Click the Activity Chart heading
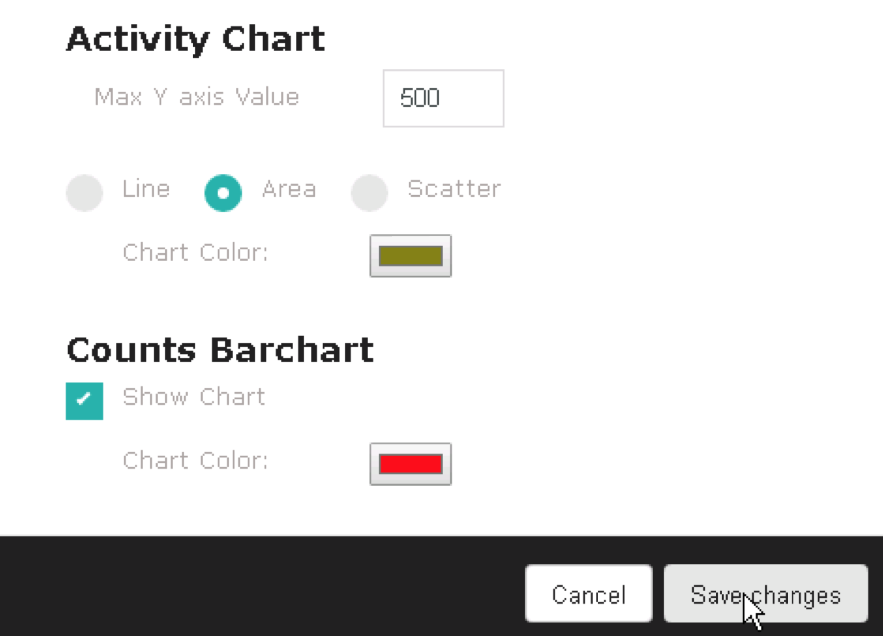Viewport: 883px width, 636px height. point(195,39)
